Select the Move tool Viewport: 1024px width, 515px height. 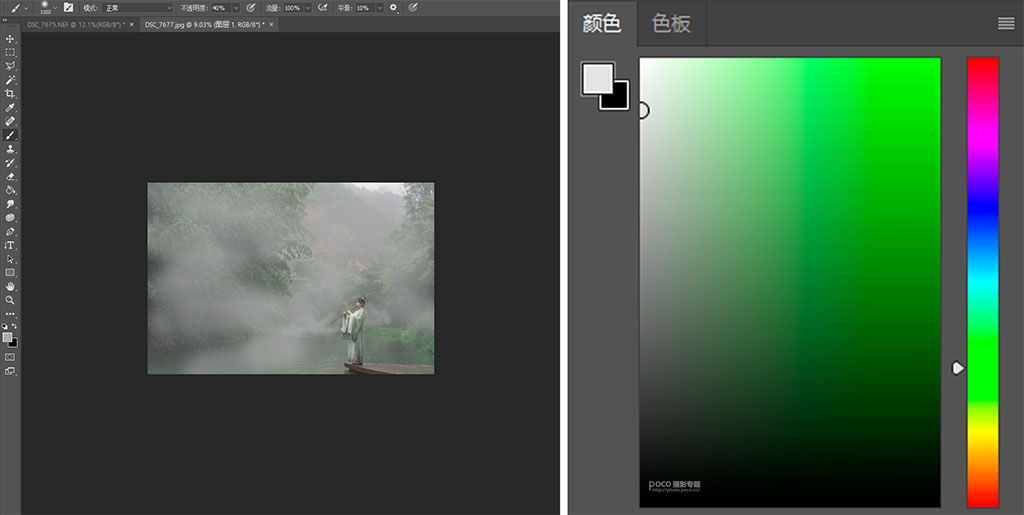click(x=10, y=39)
